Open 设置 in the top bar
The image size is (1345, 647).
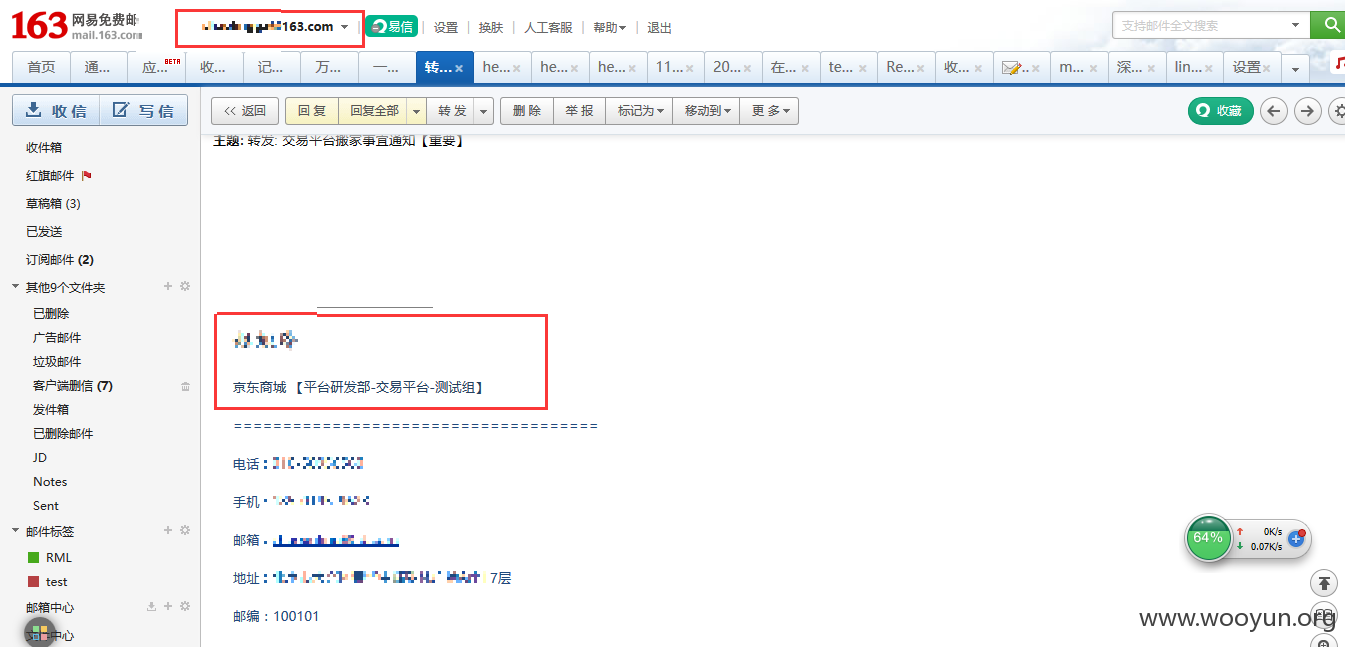446,28
